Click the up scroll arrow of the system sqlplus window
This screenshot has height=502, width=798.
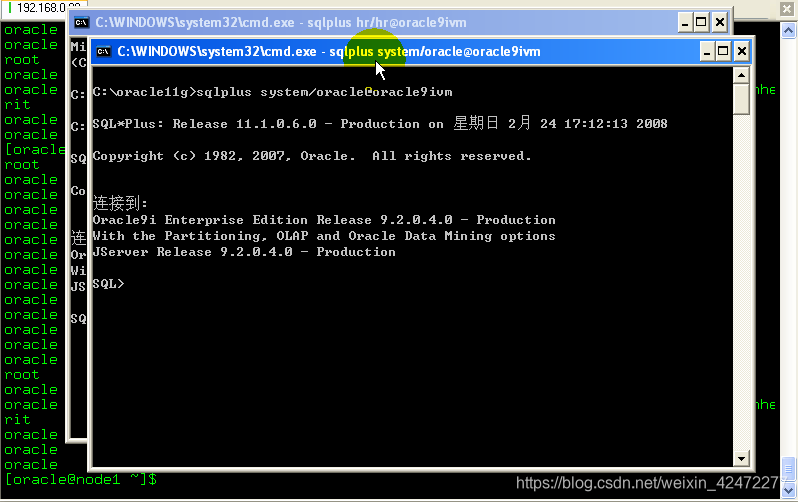coord(742,76)
